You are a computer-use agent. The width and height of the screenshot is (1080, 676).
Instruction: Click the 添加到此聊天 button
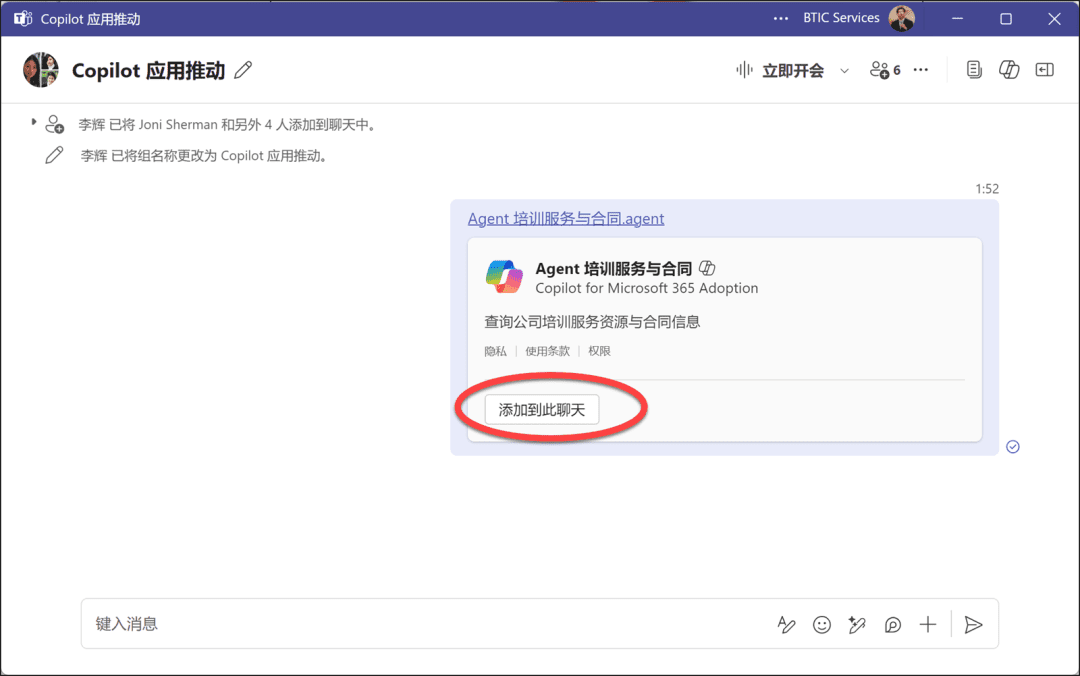[541, 410]
